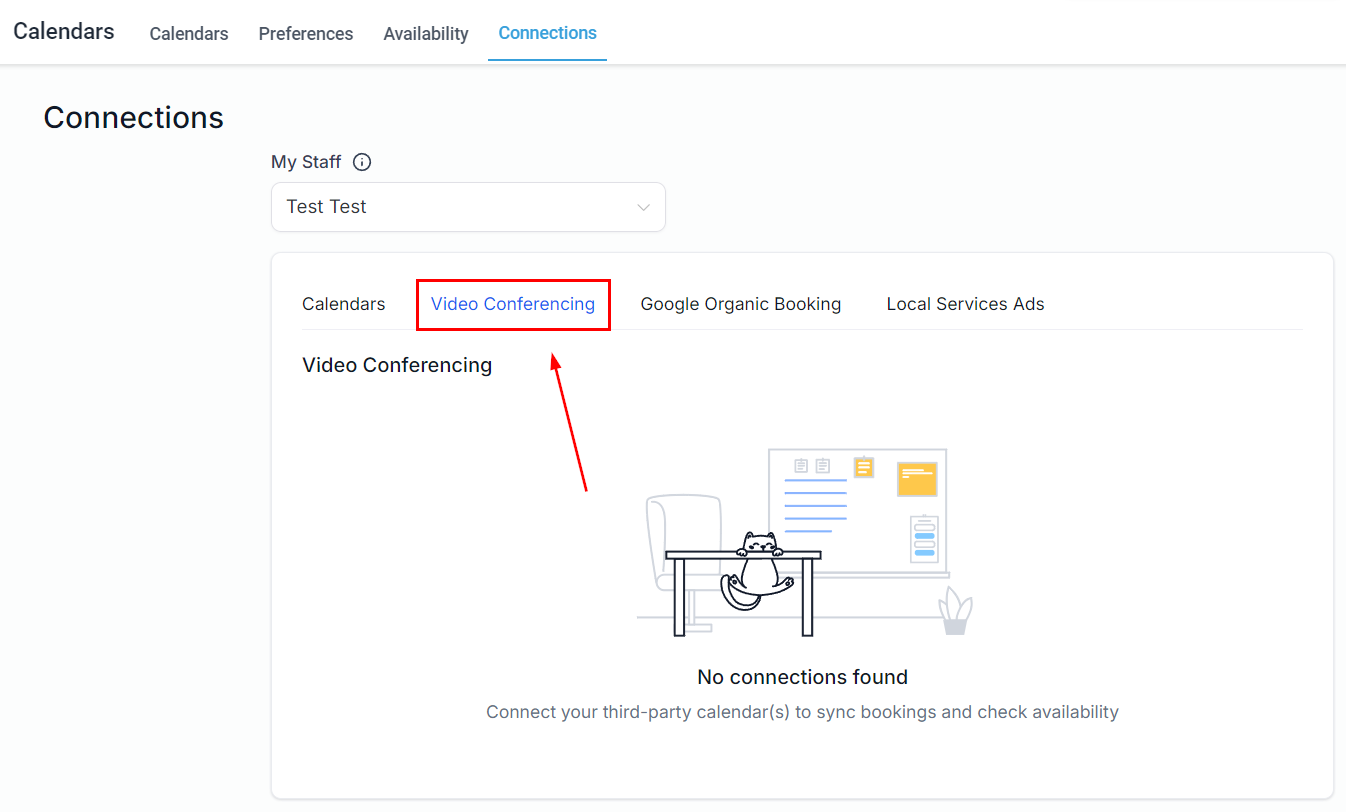Click the Video Conferencing section heading

click(397, 365)
